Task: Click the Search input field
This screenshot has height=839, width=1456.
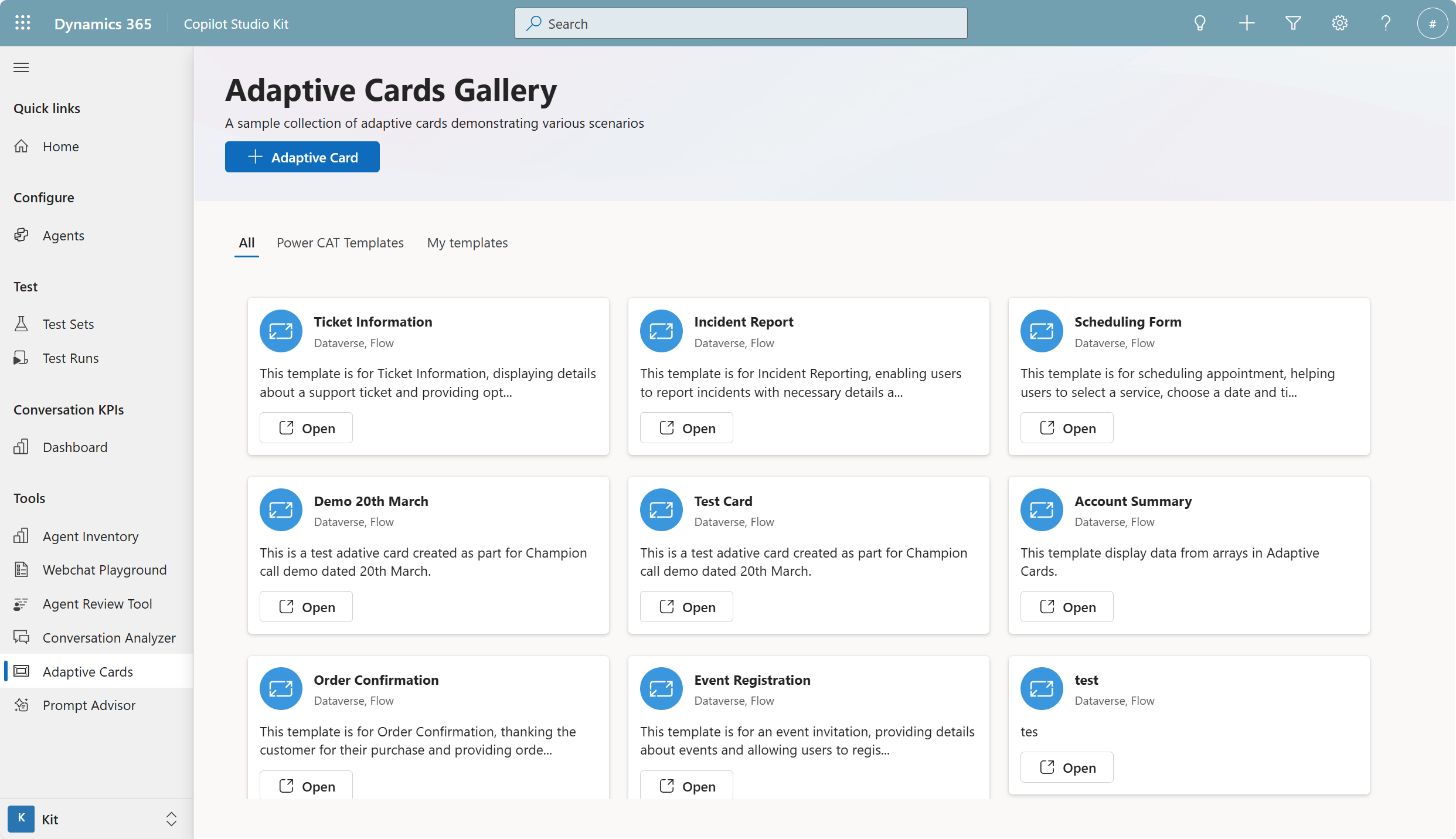Action: coord(741,23)
